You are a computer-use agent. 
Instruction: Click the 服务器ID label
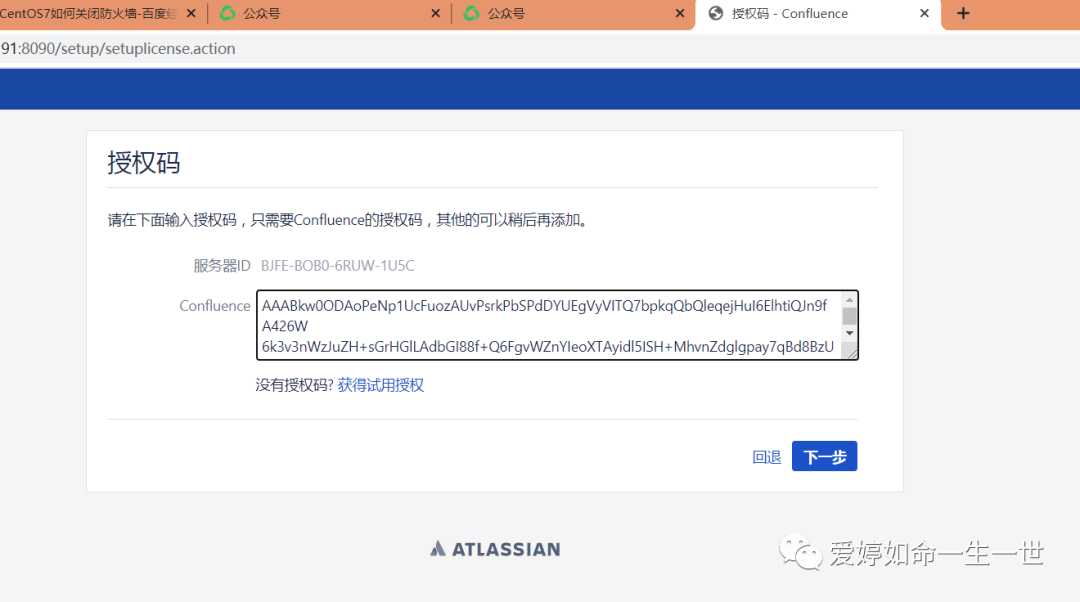222,266
